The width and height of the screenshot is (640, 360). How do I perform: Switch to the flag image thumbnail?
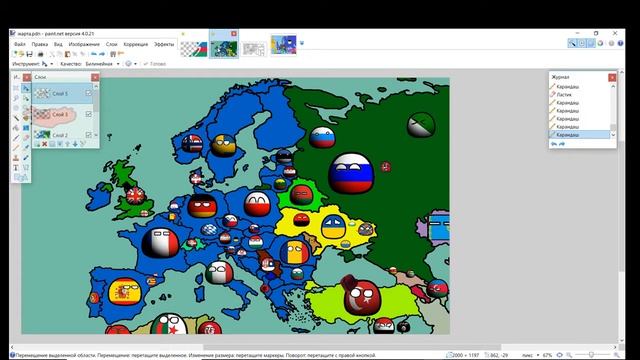point(194,48)
